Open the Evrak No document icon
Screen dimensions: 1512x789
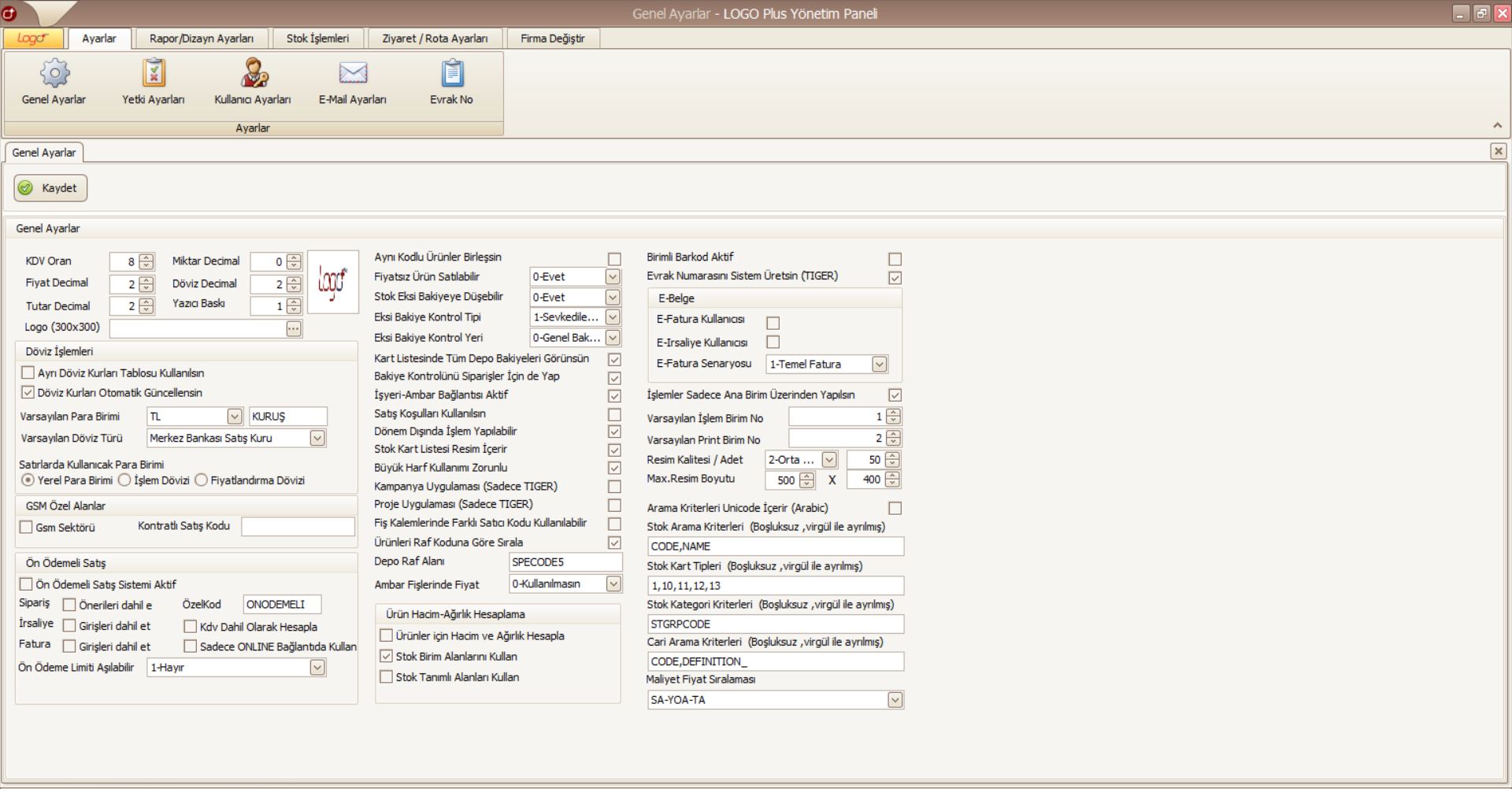(x=451, y=74)
